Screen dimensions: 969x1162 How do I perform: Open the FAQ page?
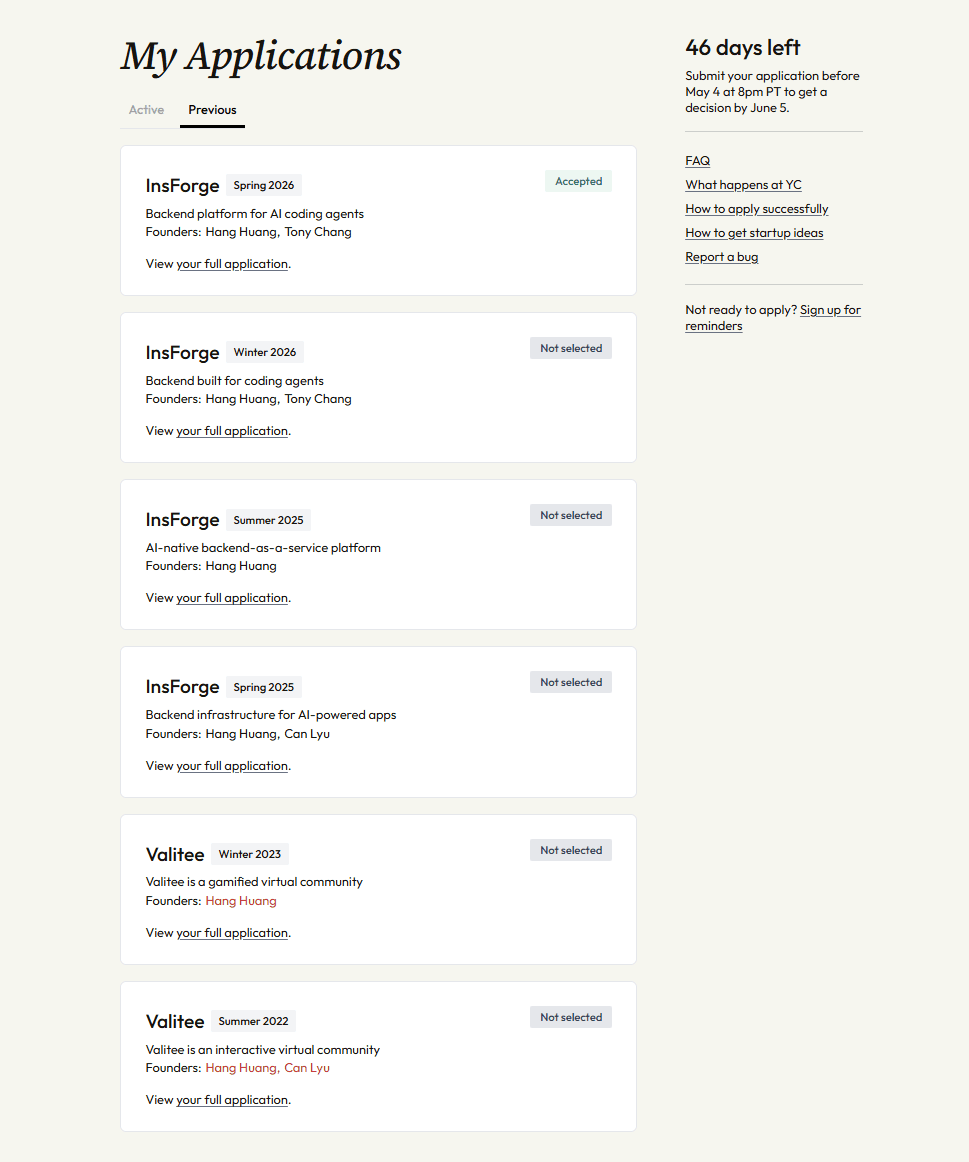[697, 160]
